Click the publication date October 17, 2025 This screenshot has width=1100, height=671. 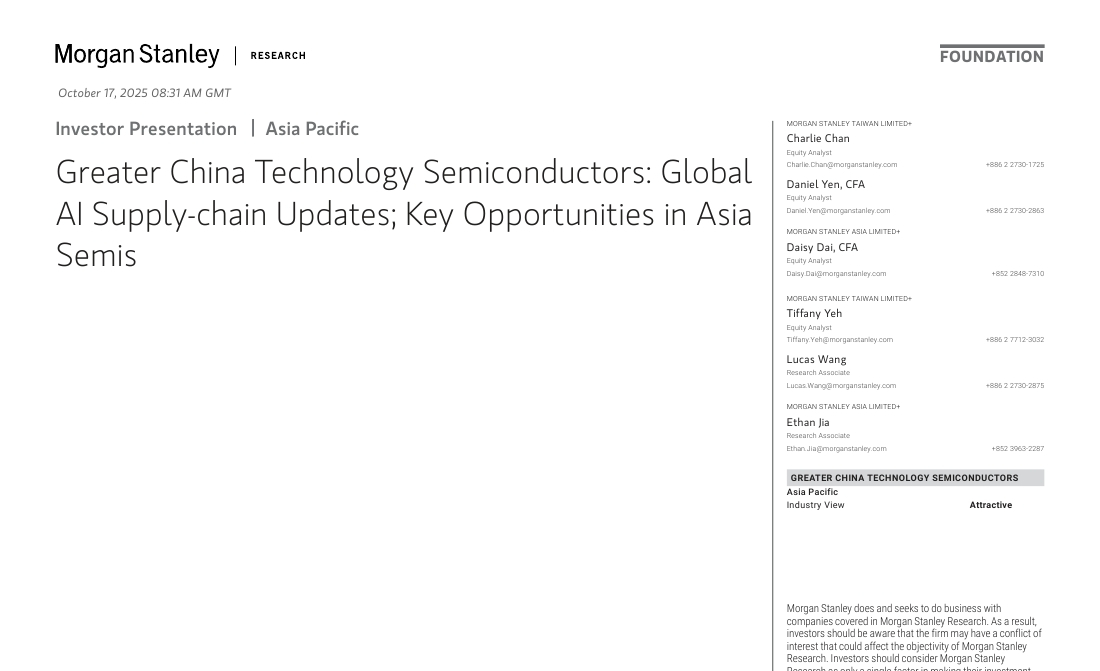click(x=144, y=93)
